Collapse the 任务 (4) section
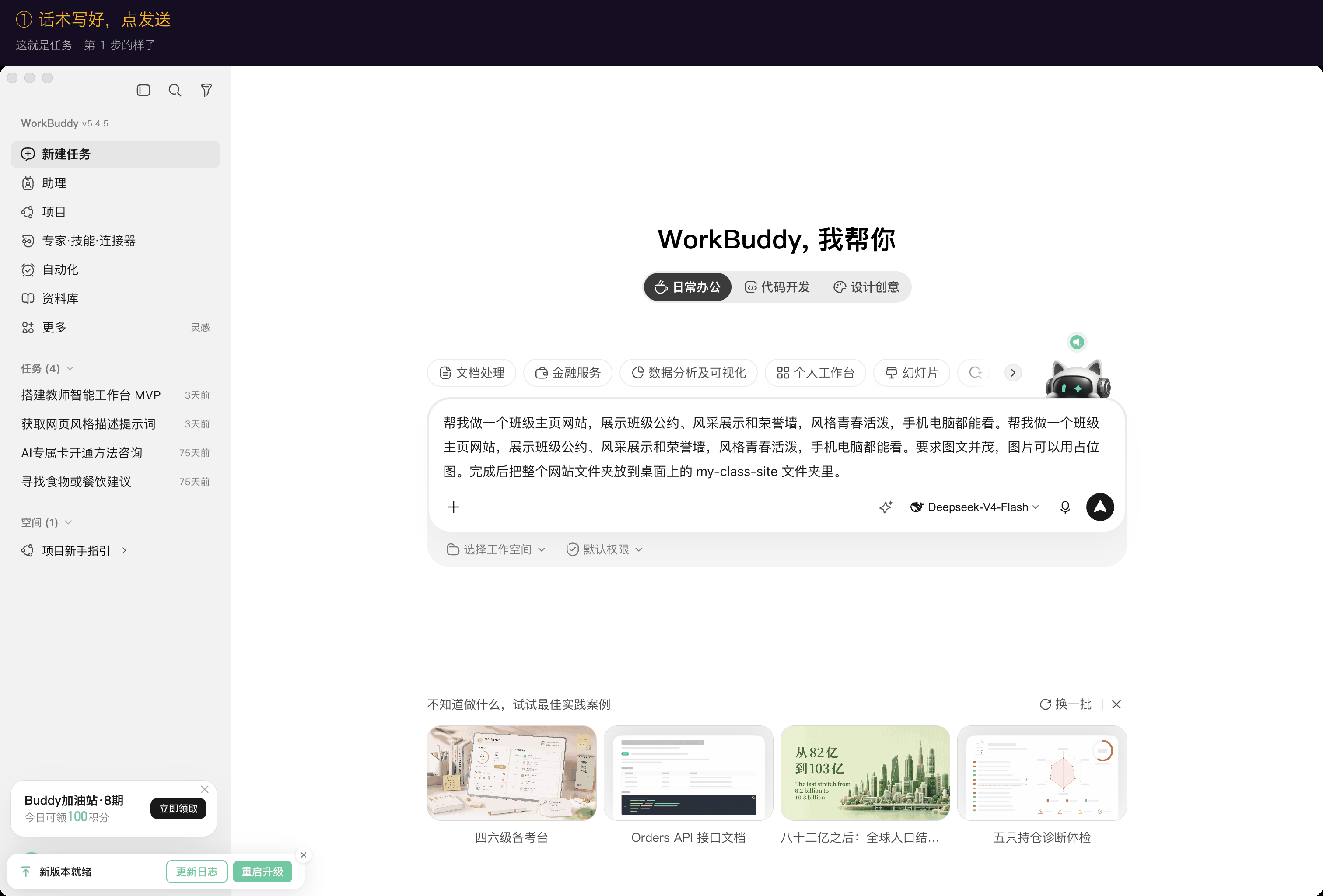The height and width of the screenshot is (896, 1323). tap(47, 368)
